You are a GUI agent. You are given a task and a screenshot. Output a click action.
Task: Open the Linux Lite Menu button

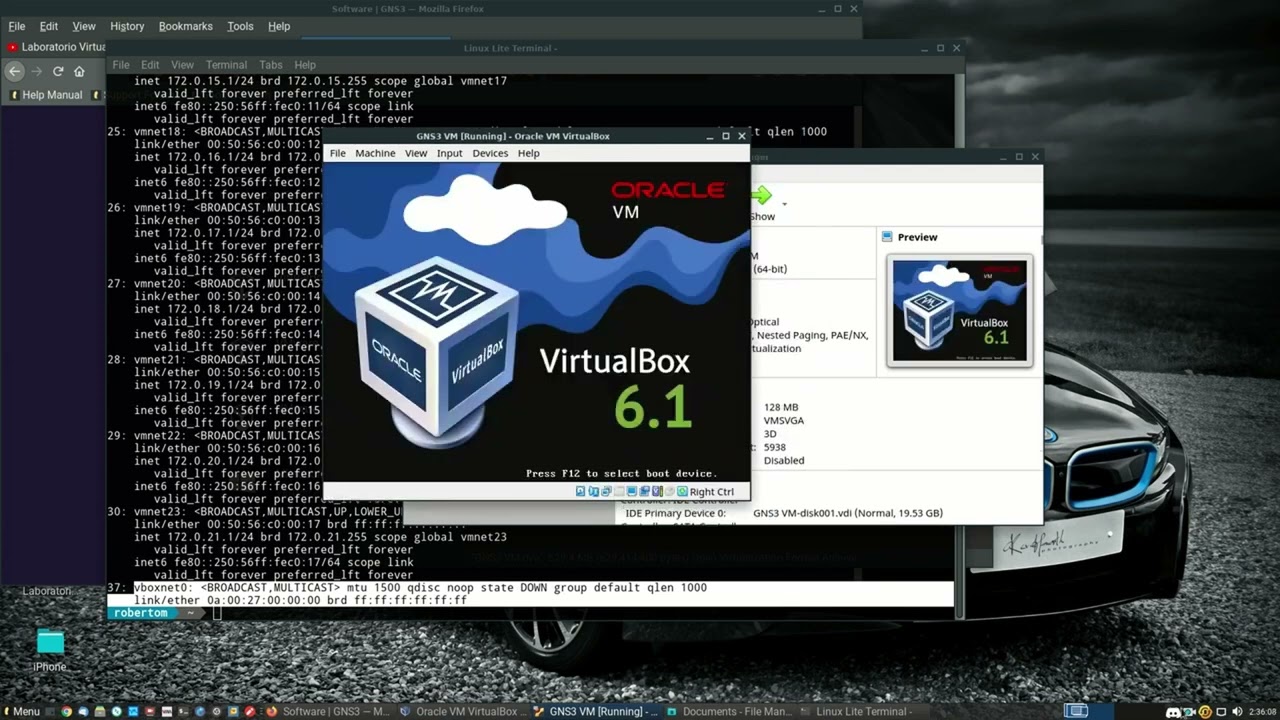pyautogui.click(x=20, y=712)
